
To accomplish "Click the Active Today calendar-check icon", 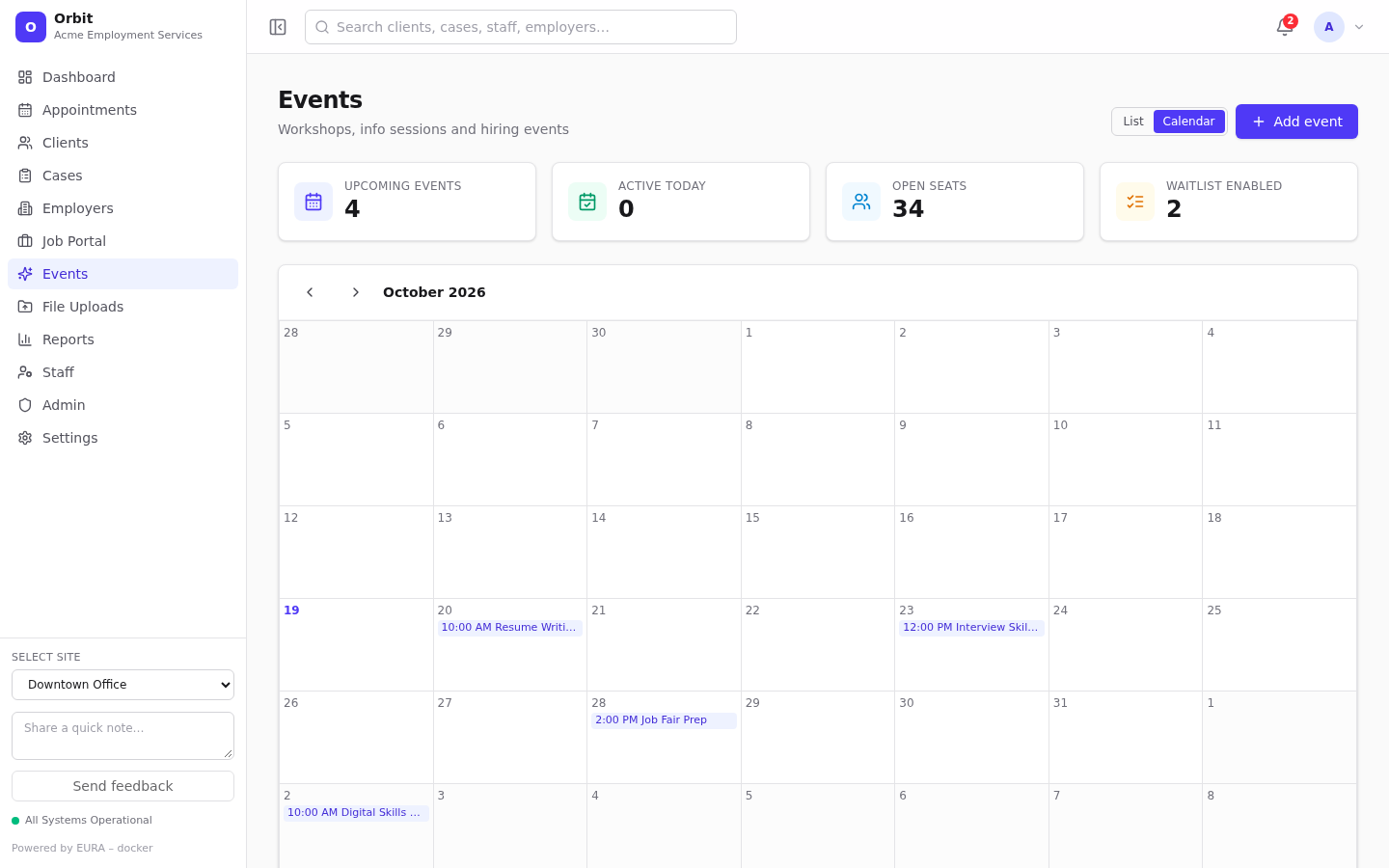I will click(x=587, y=202).
